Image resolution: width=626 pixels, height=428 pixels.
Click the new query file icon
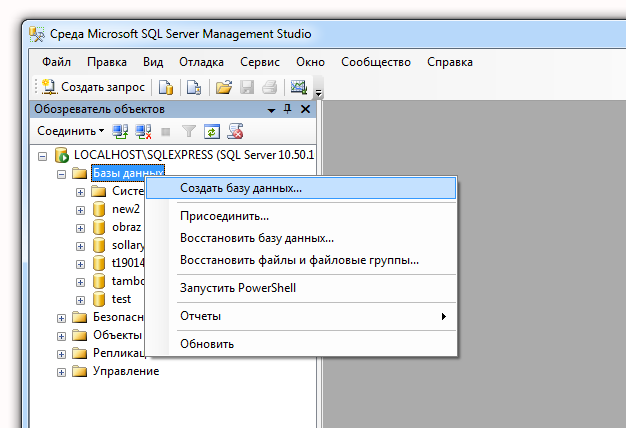tap(194, 87)
